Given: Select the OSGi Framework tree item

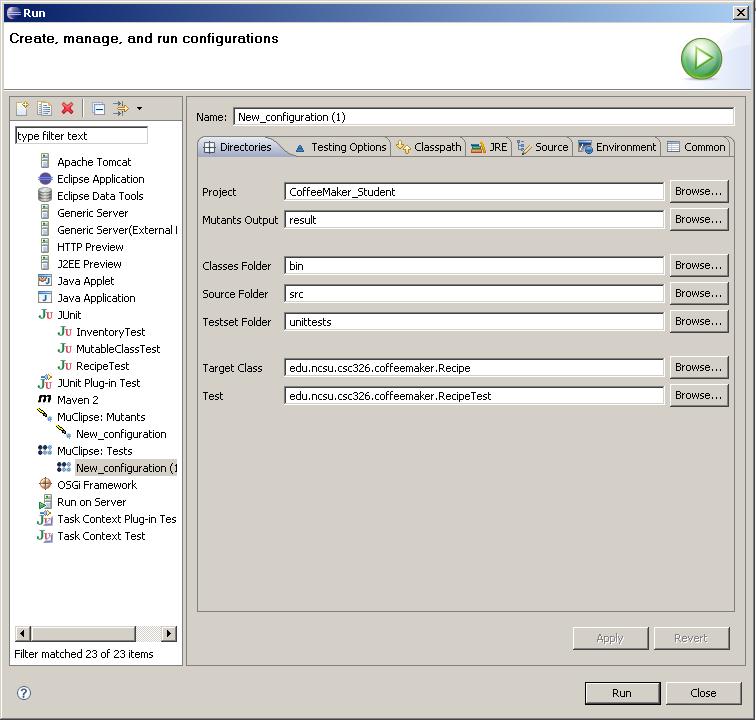Looking at the screenshot, I should 96,485.
